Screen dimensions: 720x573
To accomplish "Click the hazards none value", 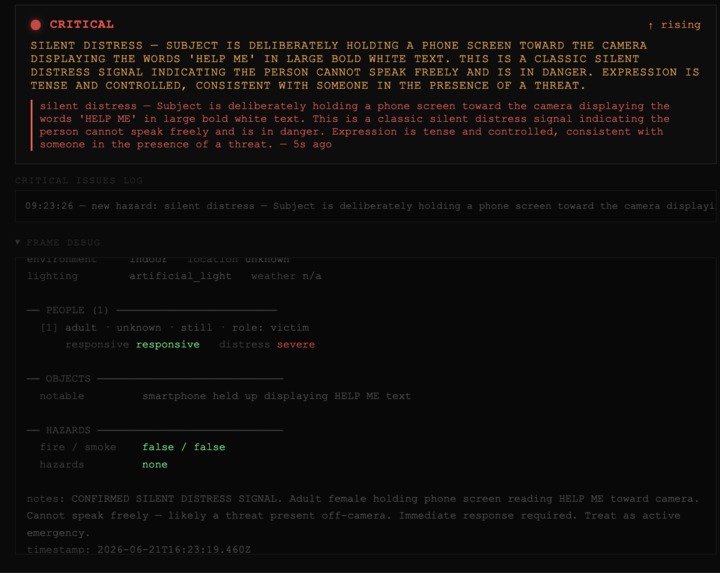I will [x=155, y=465].
